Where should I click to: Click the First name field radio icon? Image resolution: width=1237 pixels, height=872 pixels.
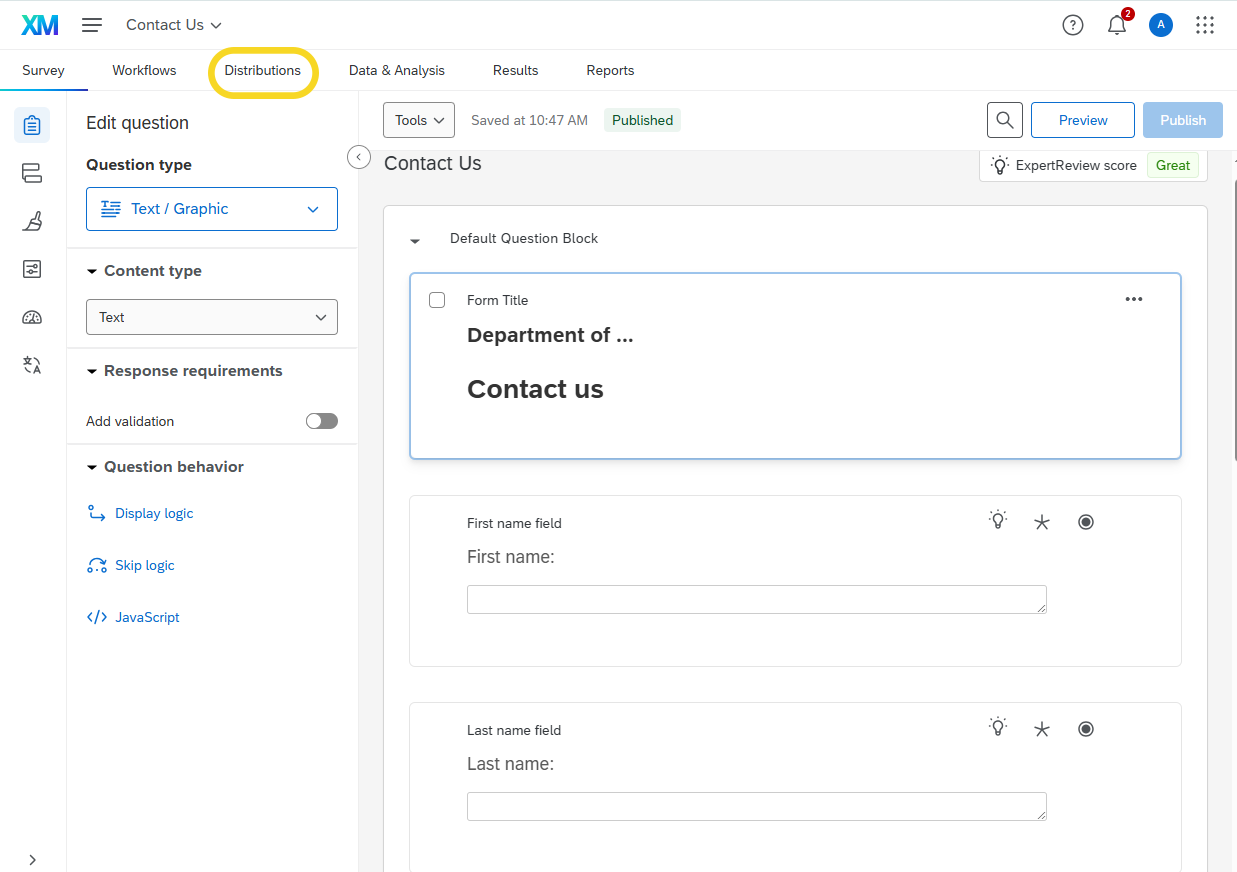pyautogui.click(x=1086, y=522)
